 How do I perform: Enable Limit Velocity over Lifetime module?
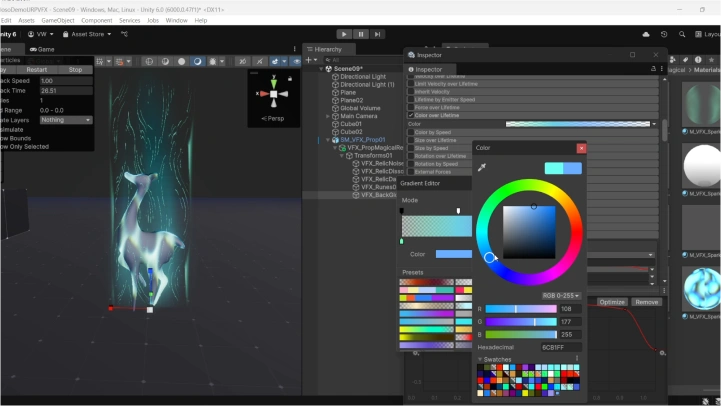point(411,84)
